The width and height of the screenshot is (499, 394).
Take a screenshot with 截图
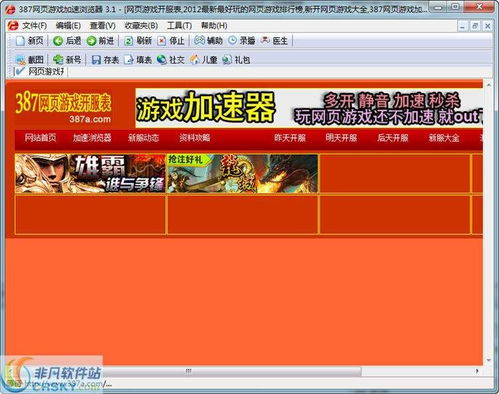point(30,60)
